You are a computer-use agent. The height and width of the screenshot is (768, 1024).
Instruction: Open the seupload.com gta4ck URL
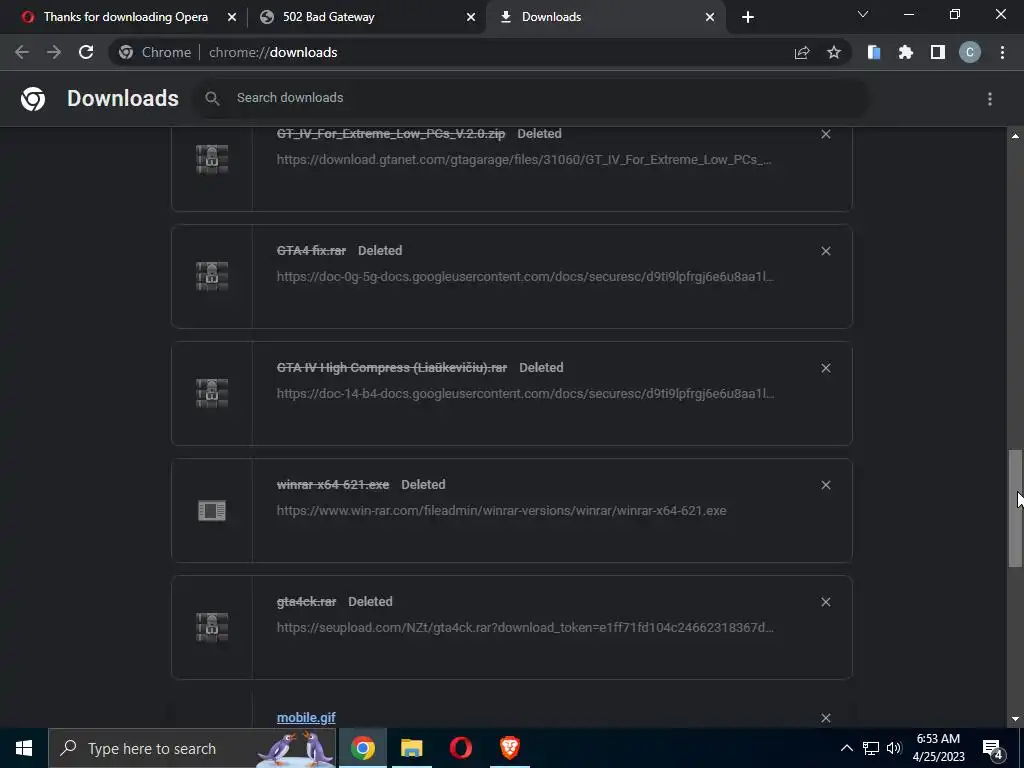[x=525, y=627]
